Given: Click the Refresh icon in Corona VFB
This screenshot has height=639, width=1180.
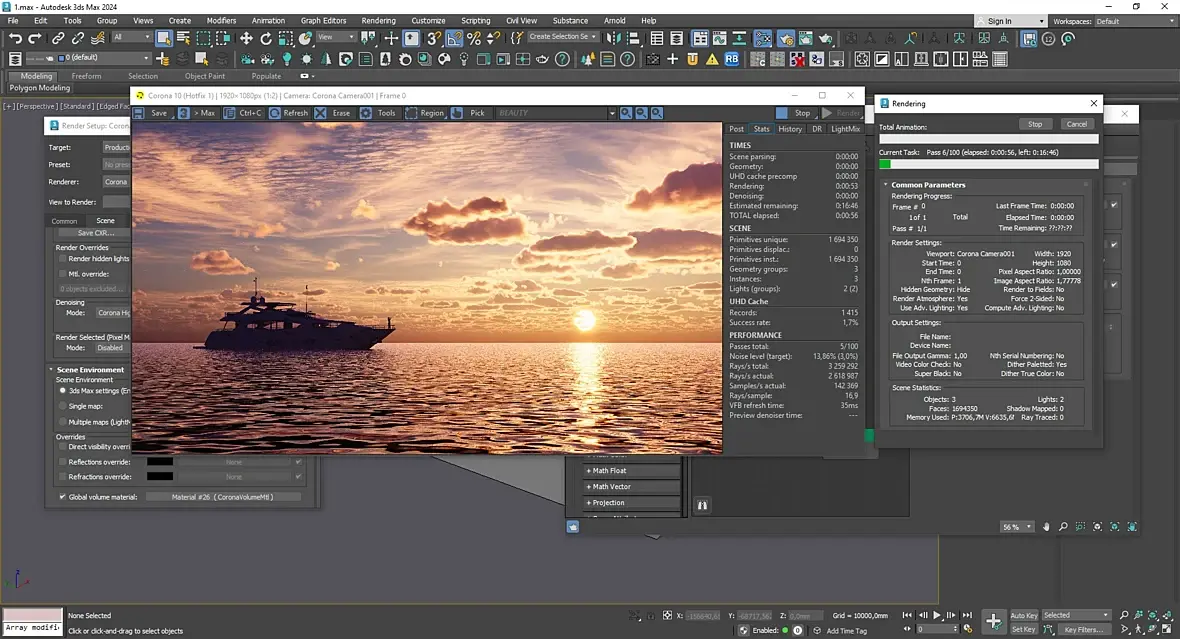Looking at the screenshot, I should click(x=275, y=113).
